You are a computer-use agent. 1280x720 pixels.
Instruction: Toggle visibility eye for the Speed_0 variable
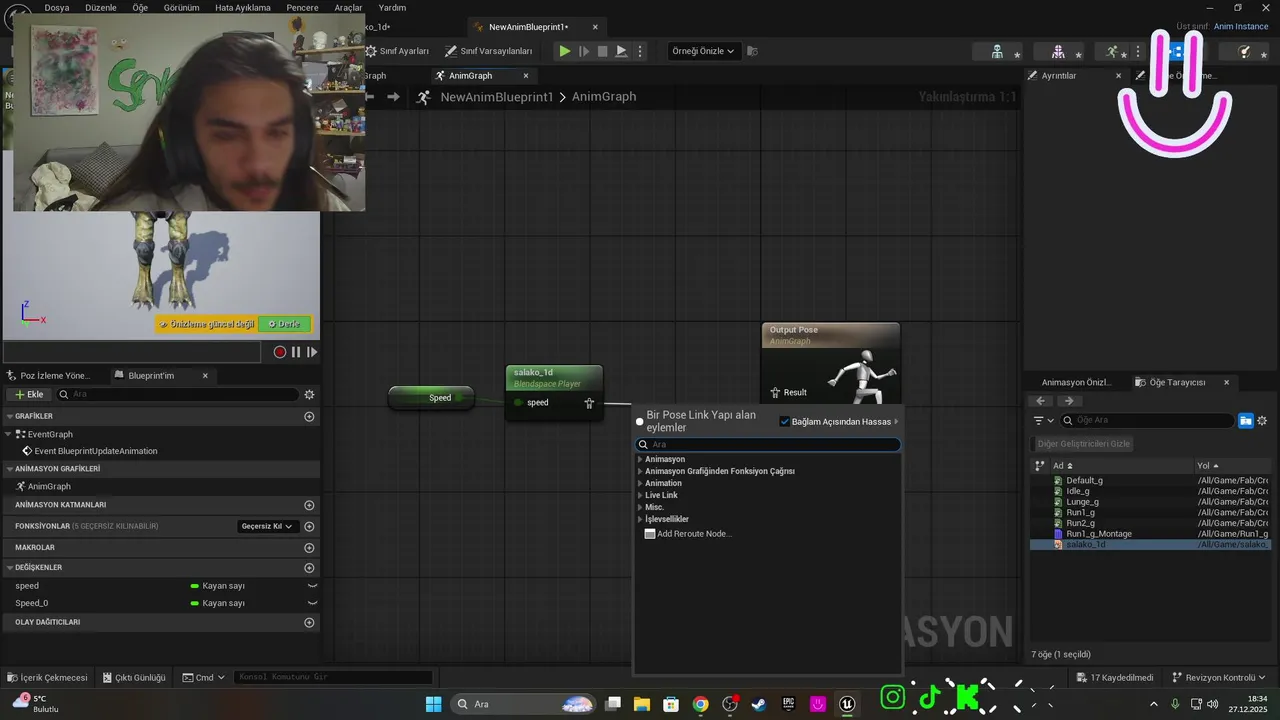pyautogui.click(x=312, y=604)
